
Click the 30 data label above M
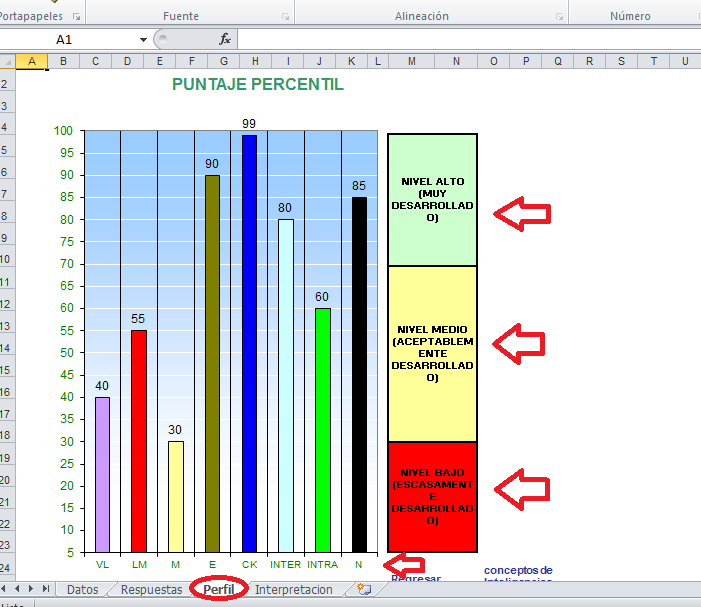click(x=175, y=430)
